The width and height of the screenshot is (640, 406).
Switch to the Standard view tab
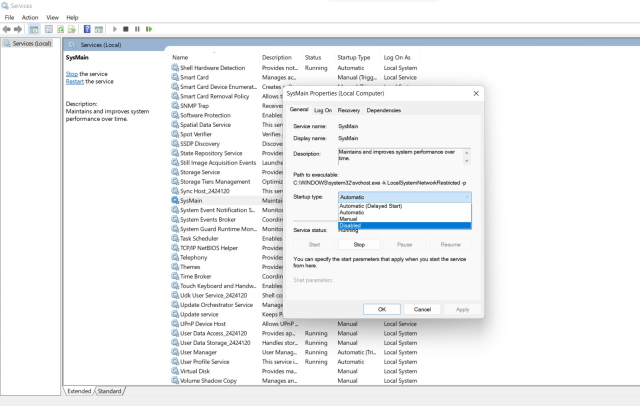(x=109, y=391)
